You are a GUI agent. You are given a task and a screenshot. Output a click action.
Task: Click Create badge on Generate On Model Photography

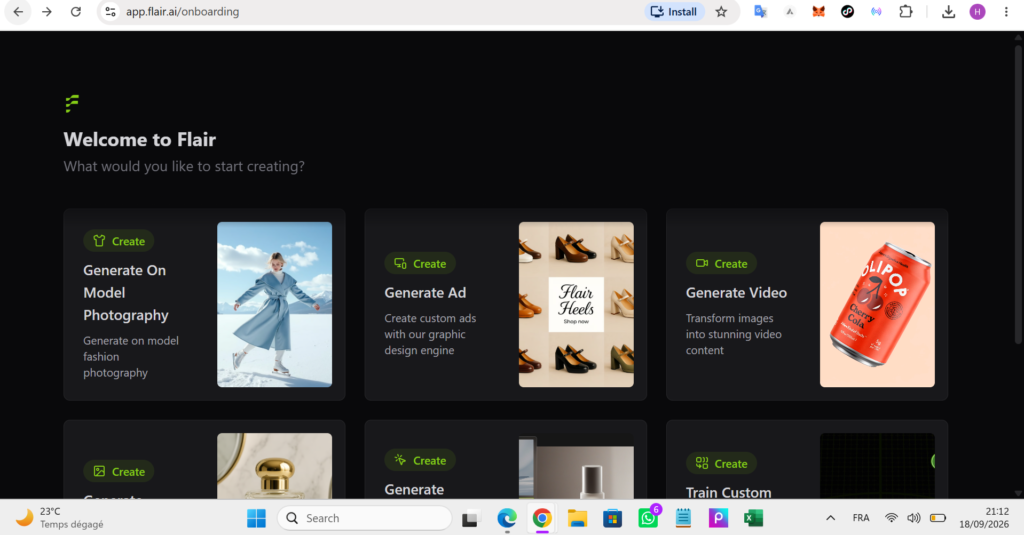coord(119,241)
